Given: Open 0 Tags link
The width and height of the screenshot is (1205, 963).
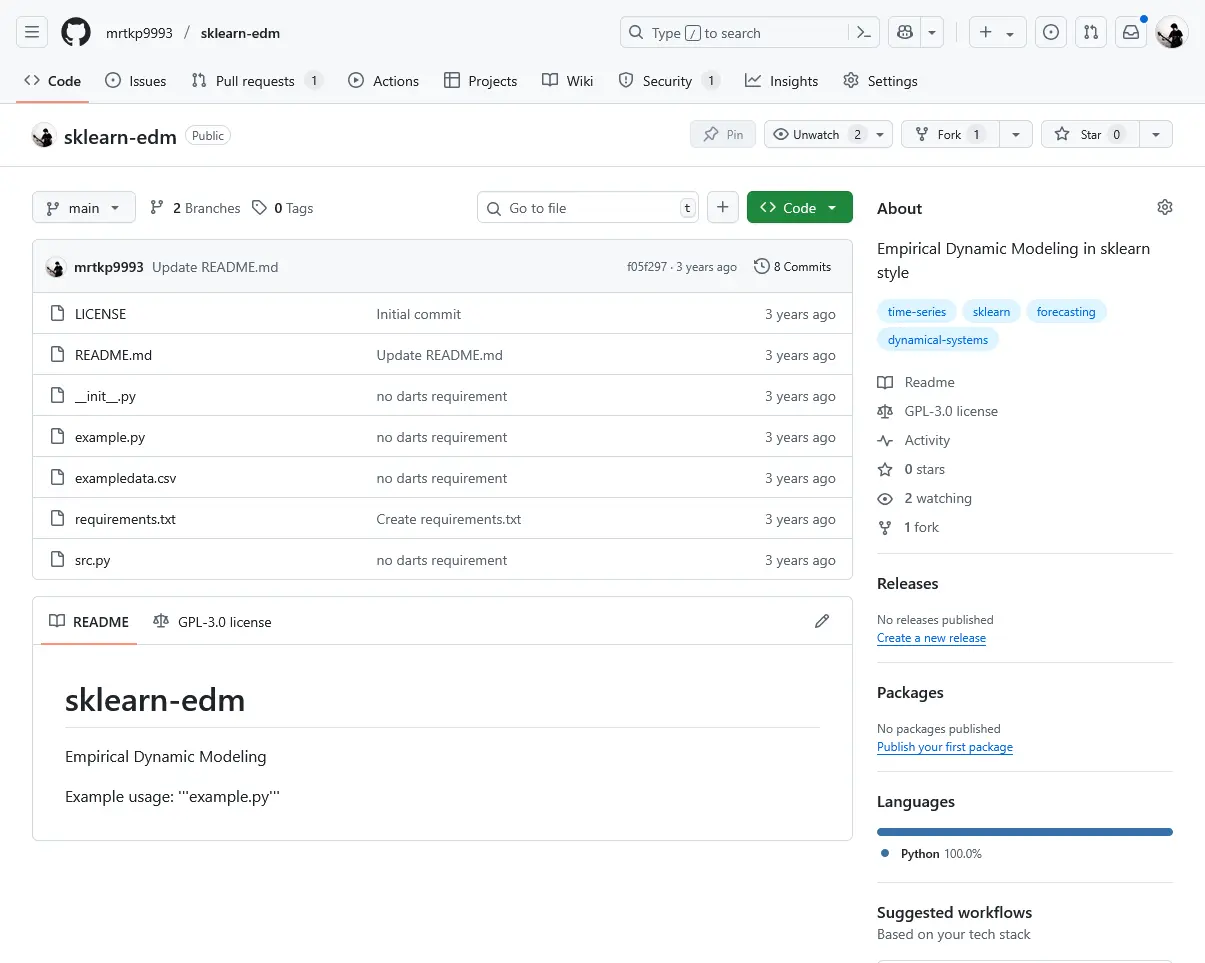Looking at the screenshot, I should pyautogui.click(x=283, y=208).
